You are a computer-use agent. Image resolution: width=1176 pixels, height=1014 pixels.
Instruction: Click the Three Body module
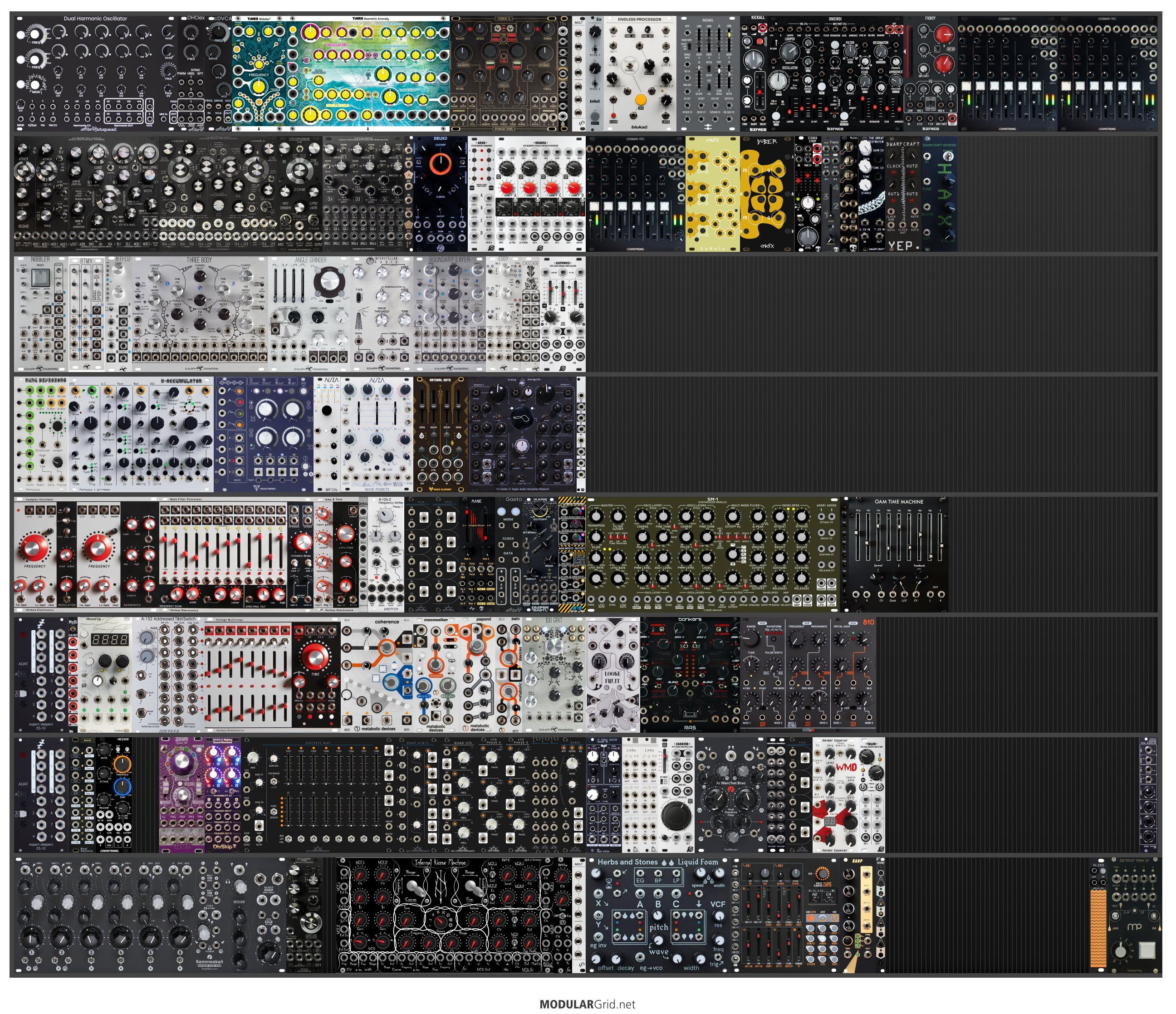(x=199, y=314)
